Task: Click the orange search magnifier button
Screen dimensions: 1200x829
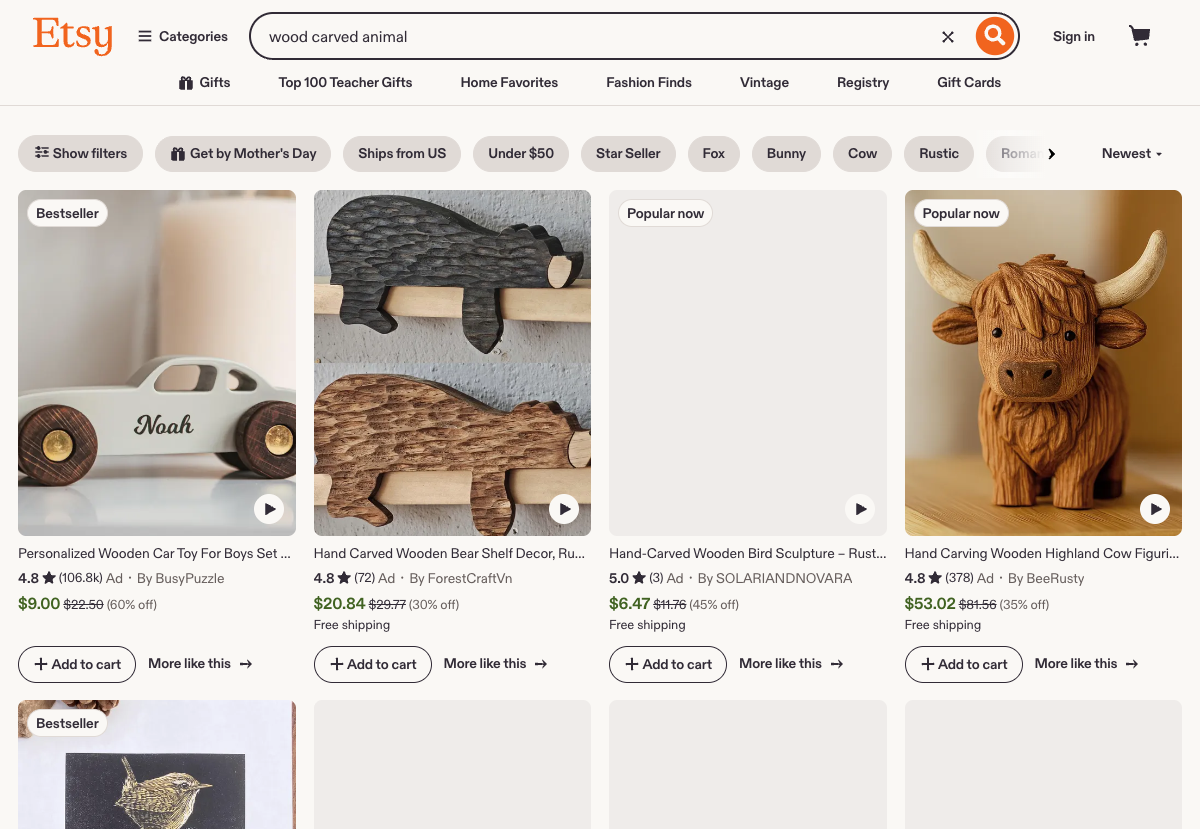Action: point(994,37)
